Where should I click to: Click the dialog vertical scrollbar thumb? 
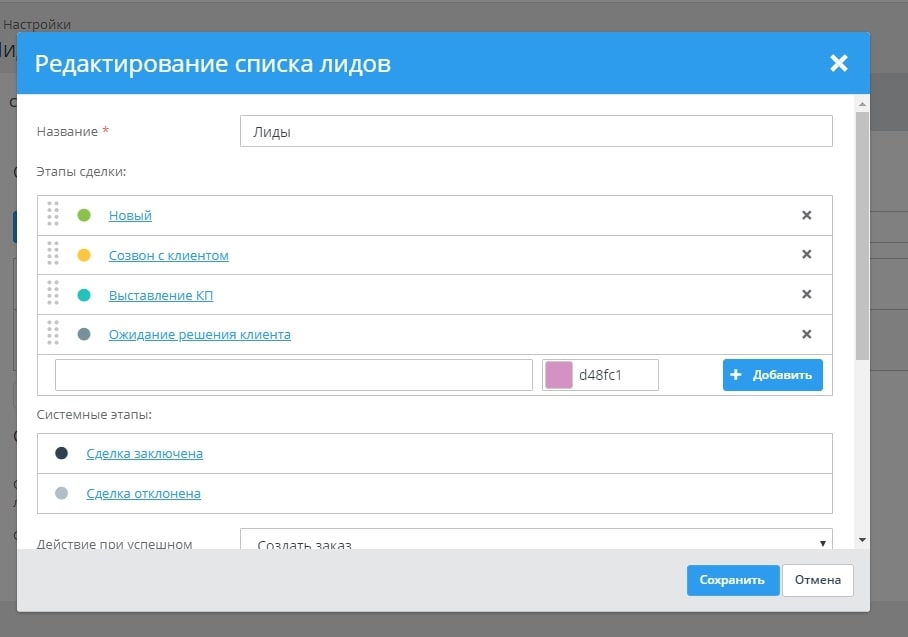(862, 236)
